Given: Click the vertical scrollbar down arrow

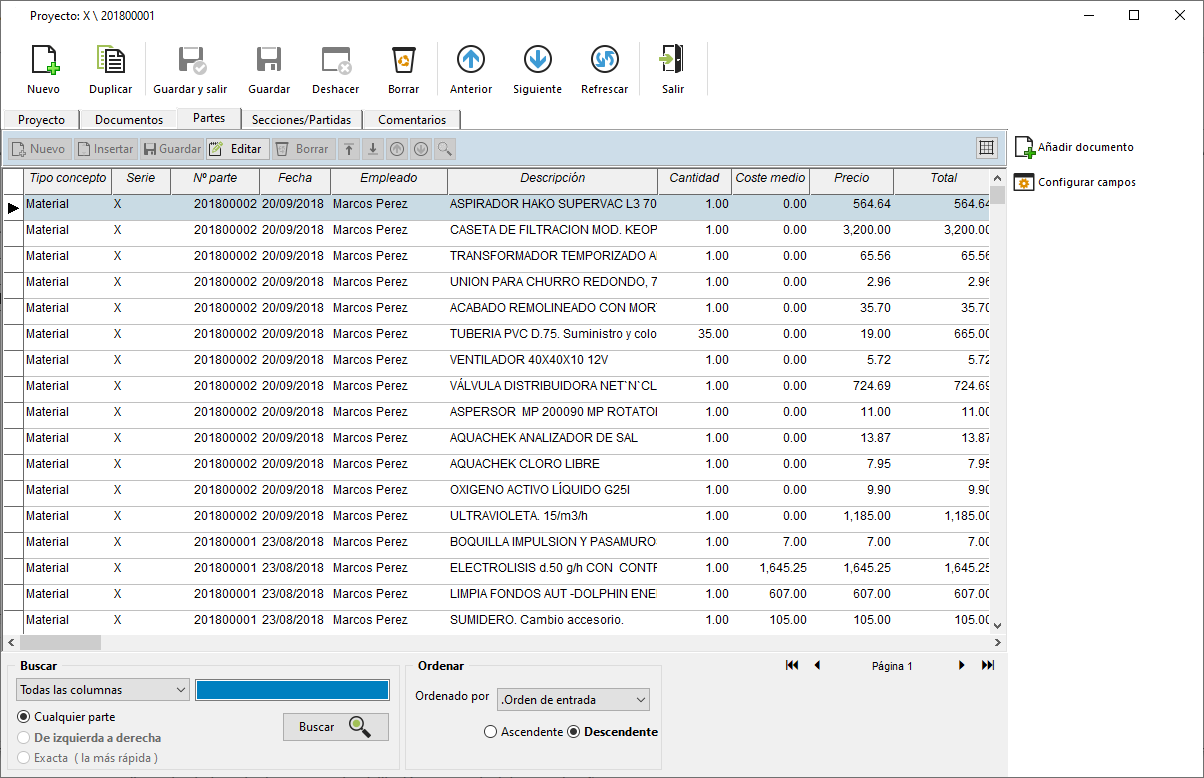Looking at the screenshot, I should click(997, 625).
